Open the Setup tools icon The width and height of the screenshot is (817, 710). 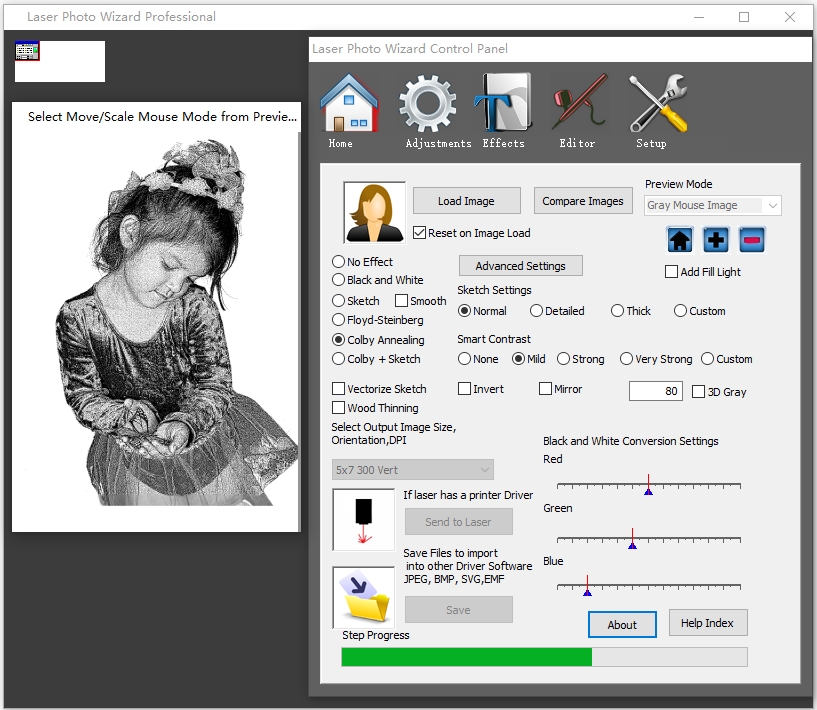tap(656, 105)
